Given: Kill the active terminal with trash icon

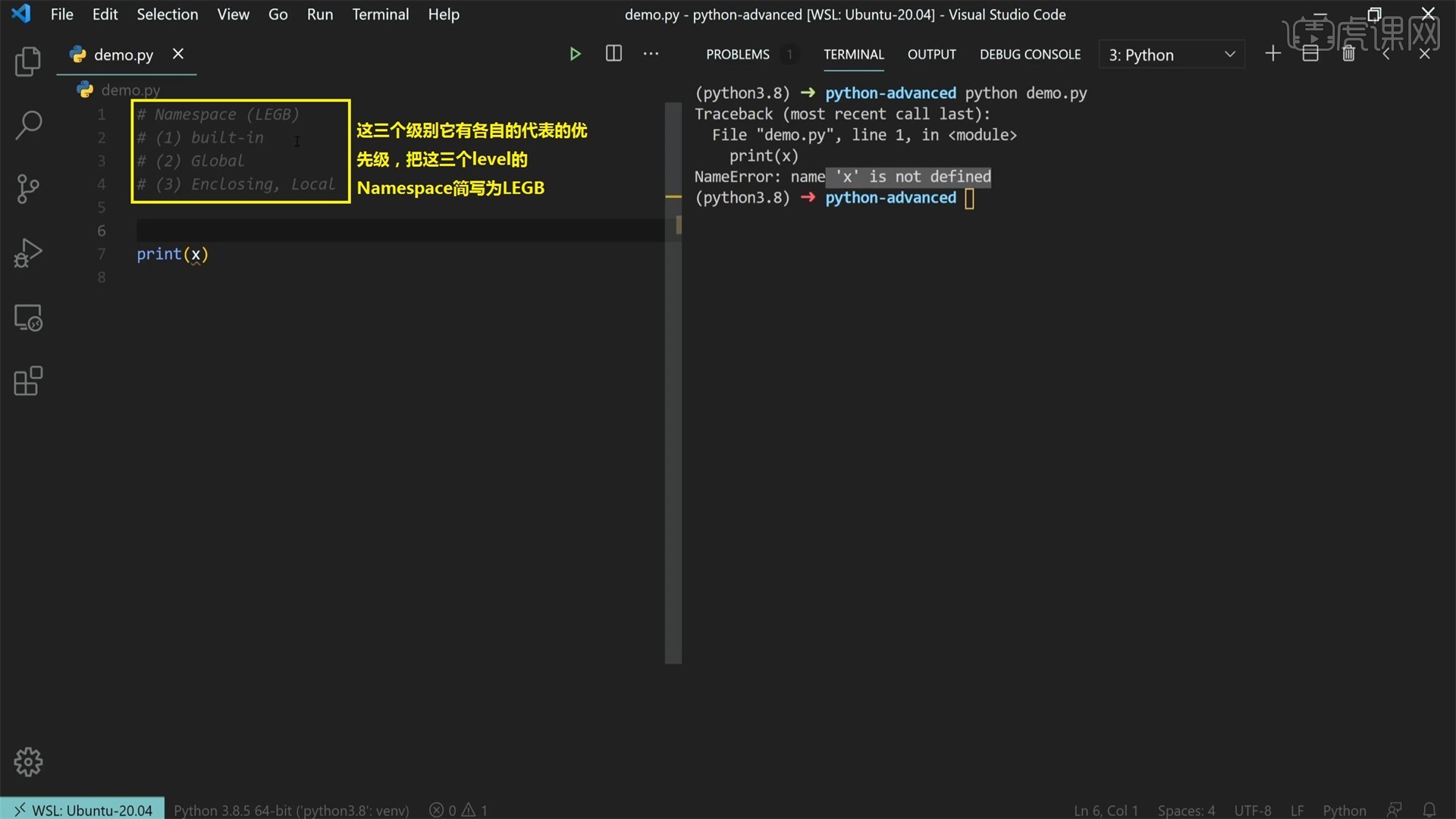Looking at the screenshot, I should click(x=1349, y=53).
